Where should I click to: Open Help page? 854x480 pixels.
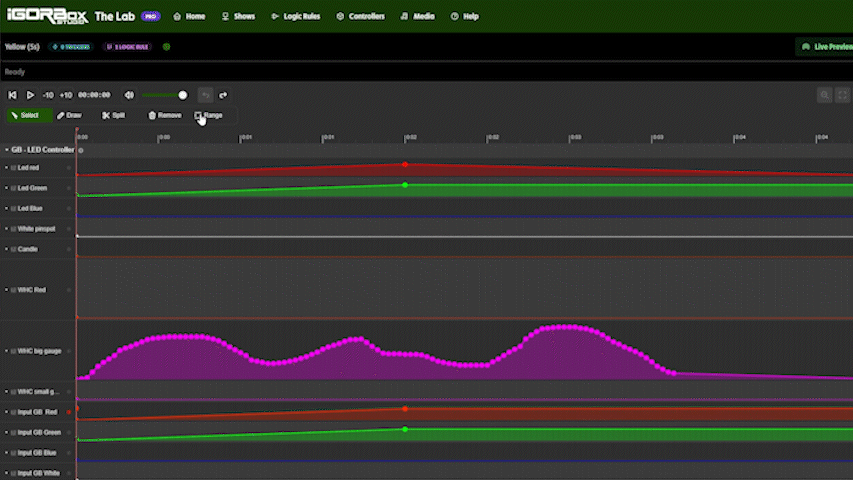coord(465,16)
